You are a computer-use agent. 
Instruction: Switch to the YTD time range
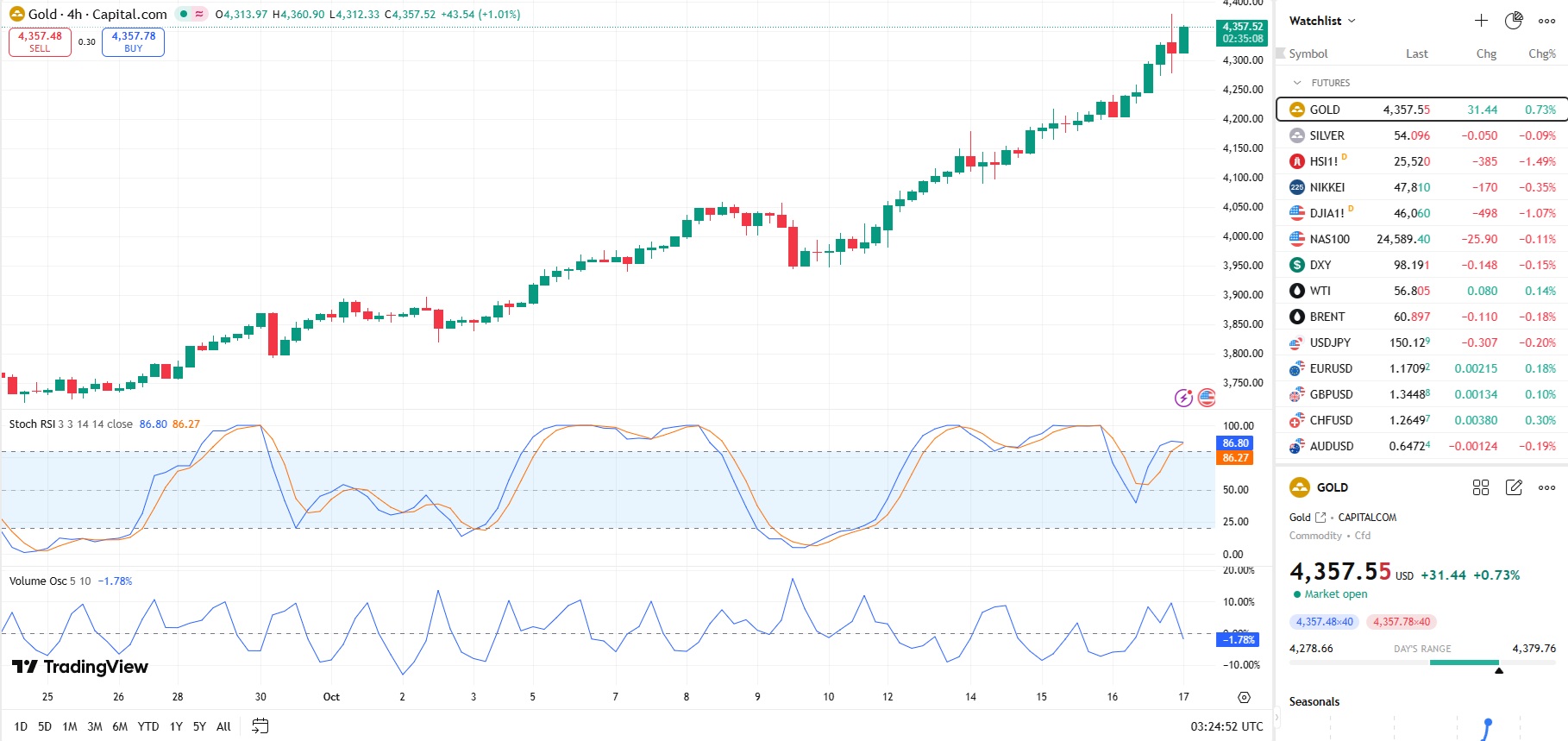(x=148, y=726)
